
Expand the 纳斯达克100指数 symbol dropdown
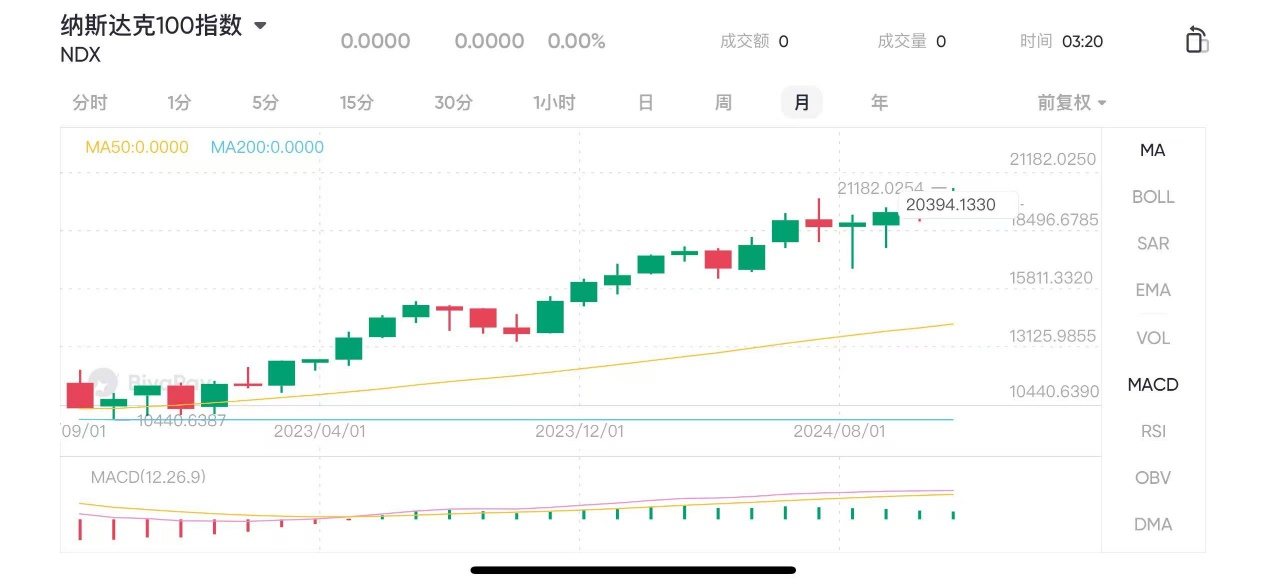260,26
